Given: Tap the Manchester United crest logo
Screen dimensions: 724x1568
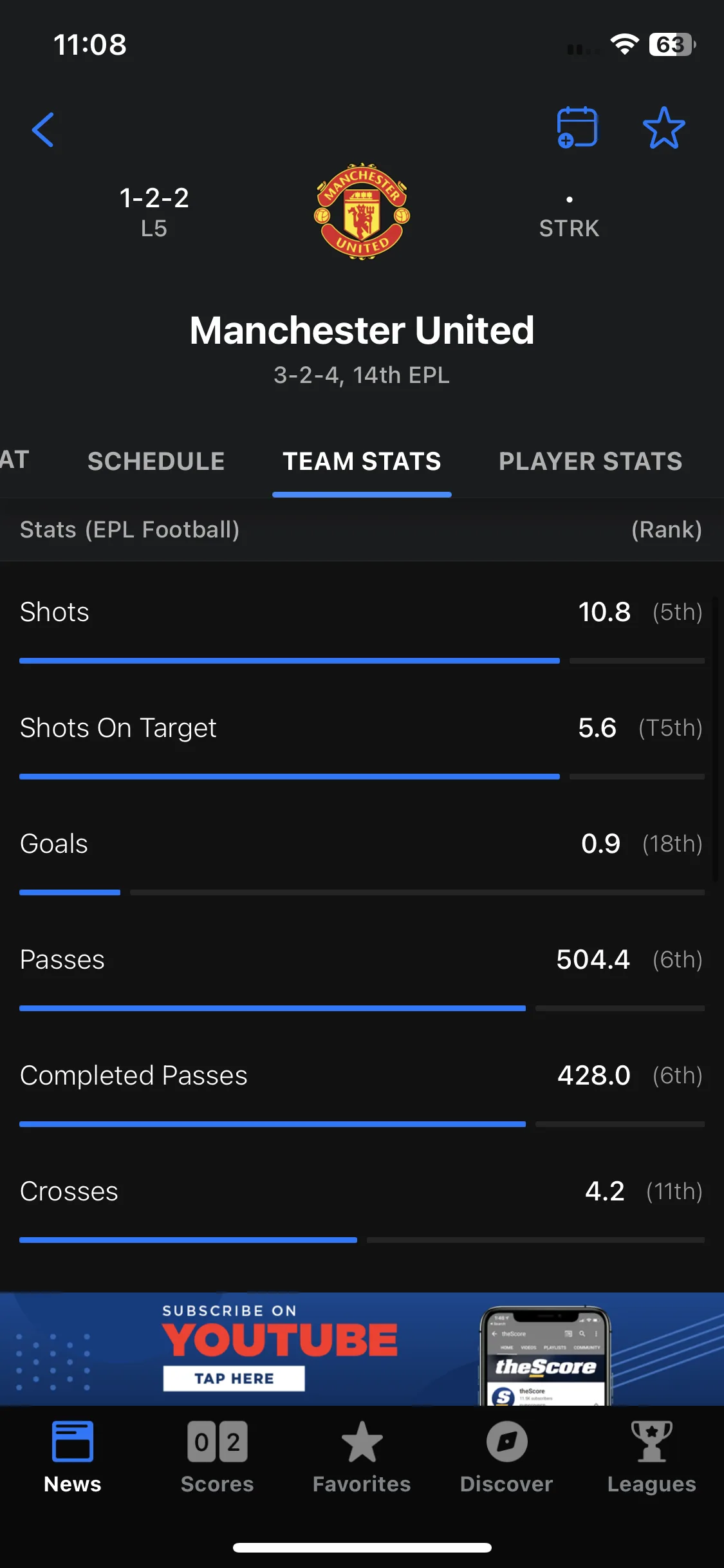Looking at the screenshot, I should click(x=362, y=211).
